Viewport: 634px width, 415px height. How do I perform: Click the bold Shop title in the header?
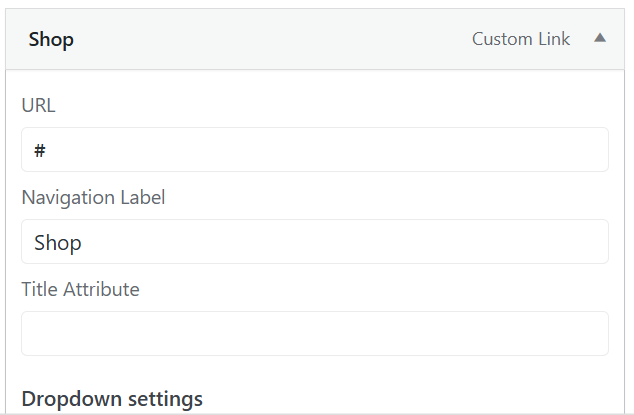tap(51, 40)
